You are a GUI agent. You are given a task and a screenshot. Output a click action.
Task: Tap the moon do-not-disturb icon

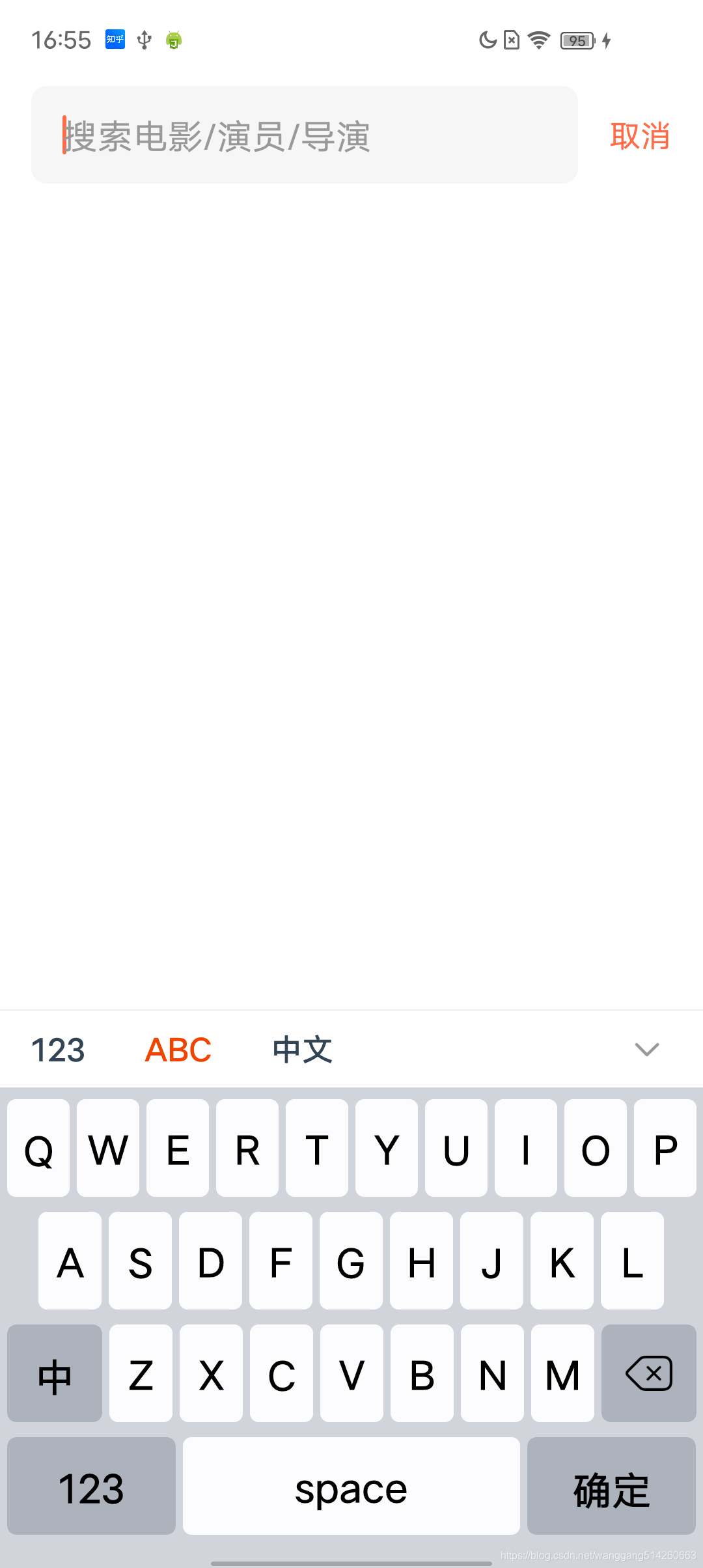pos(488,40)
